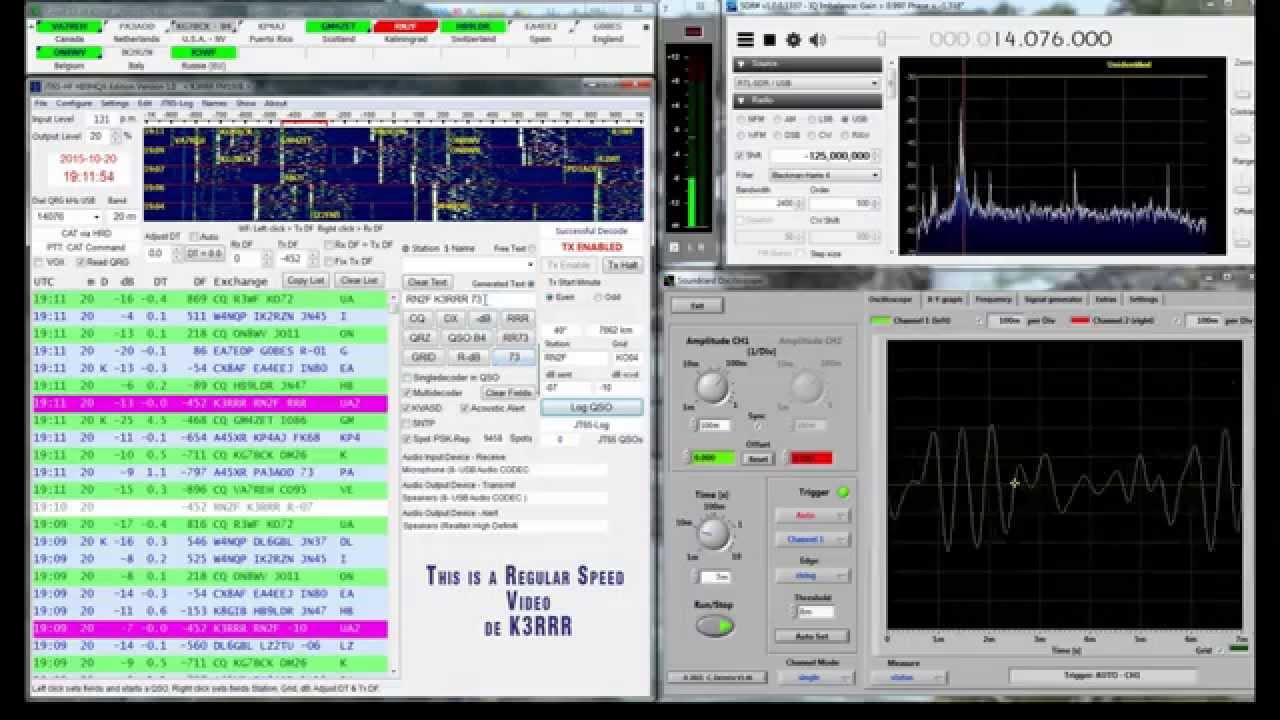Image resolution: width=1280 pixels, height=720 pixels.
Task: Mute audio with SDR# speaker icon
Action: point(818,40)
